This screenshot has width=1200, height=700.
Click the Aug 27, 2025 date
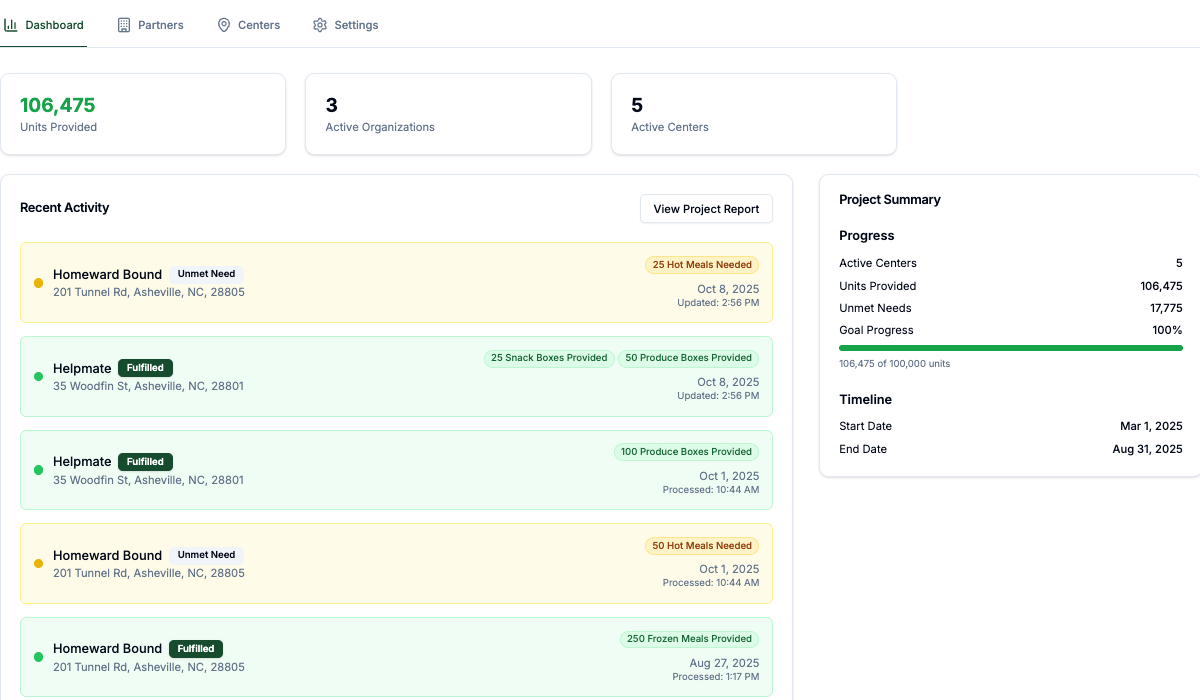point(725,663)
